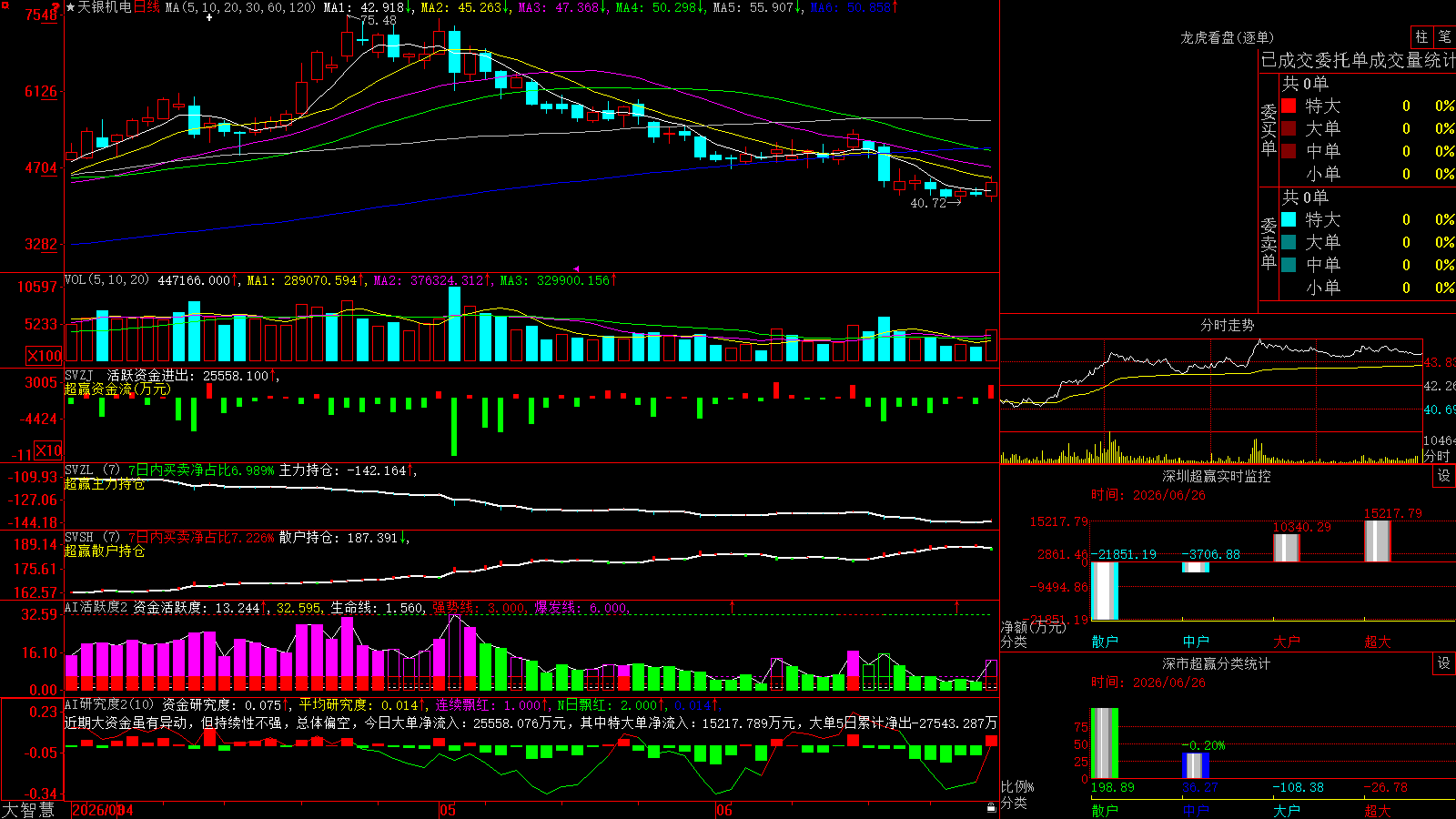Click the 深圳超赢实时监控 panel title
Image resolution: width=1456 pixels, height=819 pixels.
(x=1216, y=476)
